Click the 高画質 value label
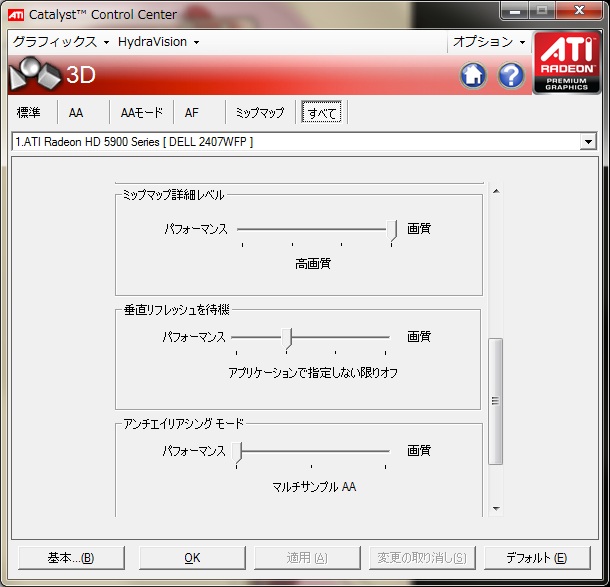 tap(313, 264)
